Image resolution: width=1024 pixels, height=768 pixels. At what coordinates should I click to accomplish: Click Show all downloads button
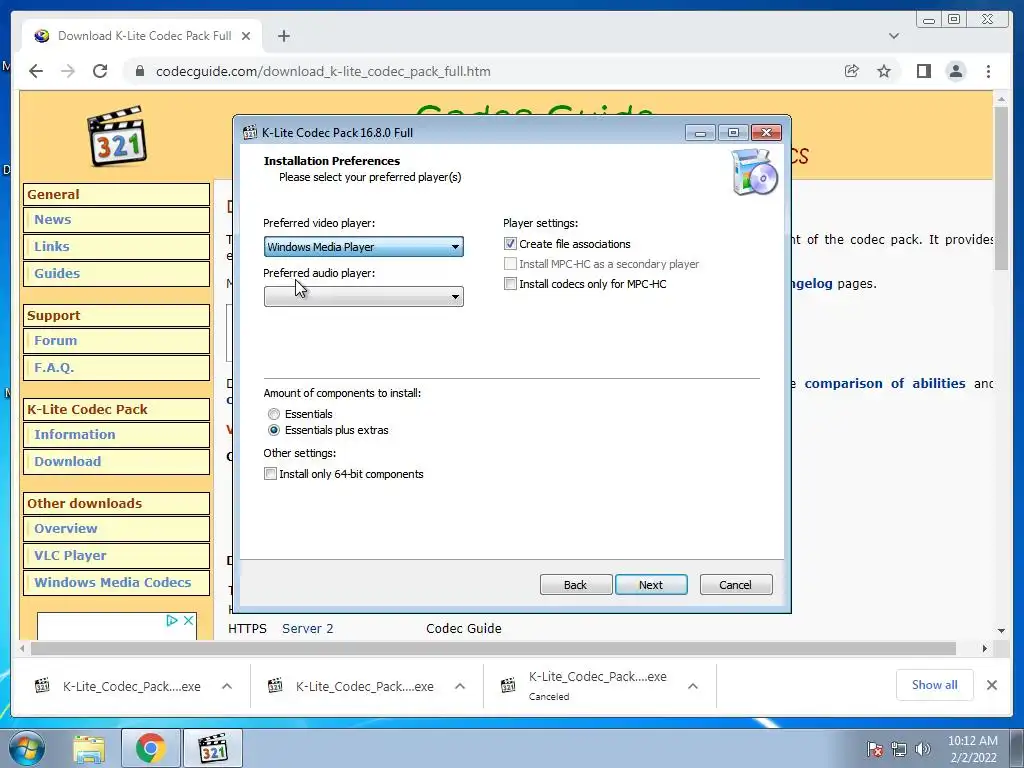tap(935, 685)
